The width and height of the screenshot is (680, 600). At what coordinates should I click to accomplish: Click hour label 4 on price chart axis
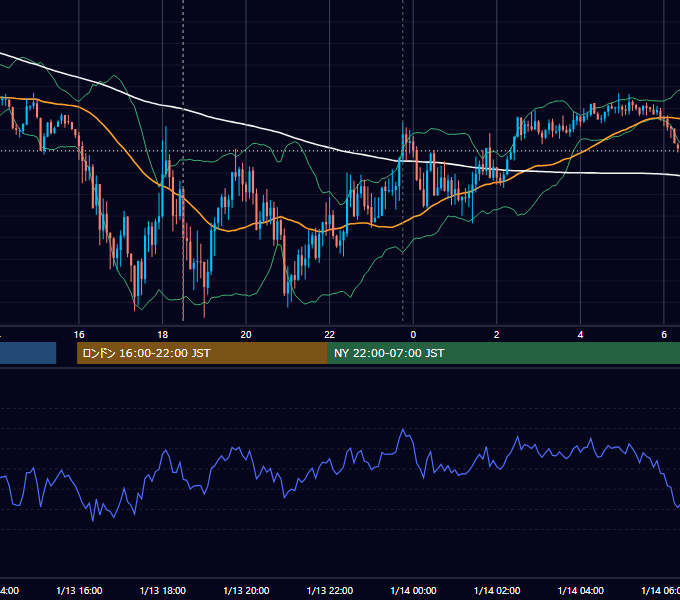point(580,335)
